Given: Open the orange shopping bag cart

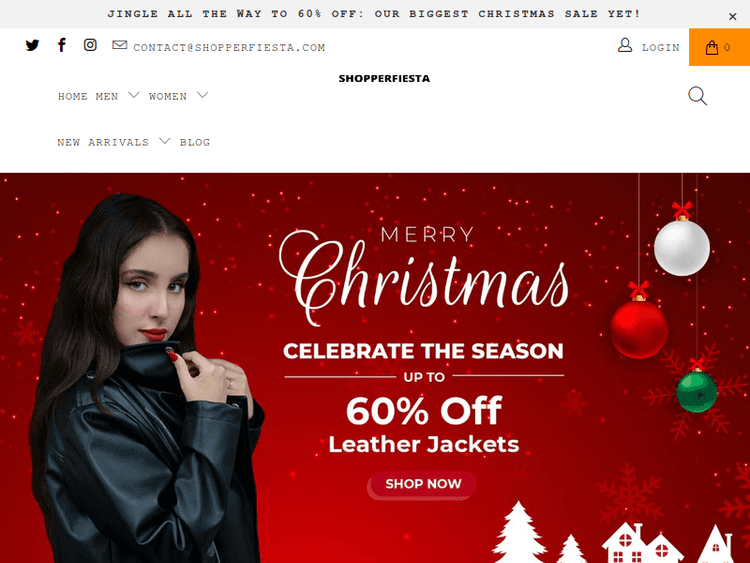Looking at the screenshot, I should [719, 47].
